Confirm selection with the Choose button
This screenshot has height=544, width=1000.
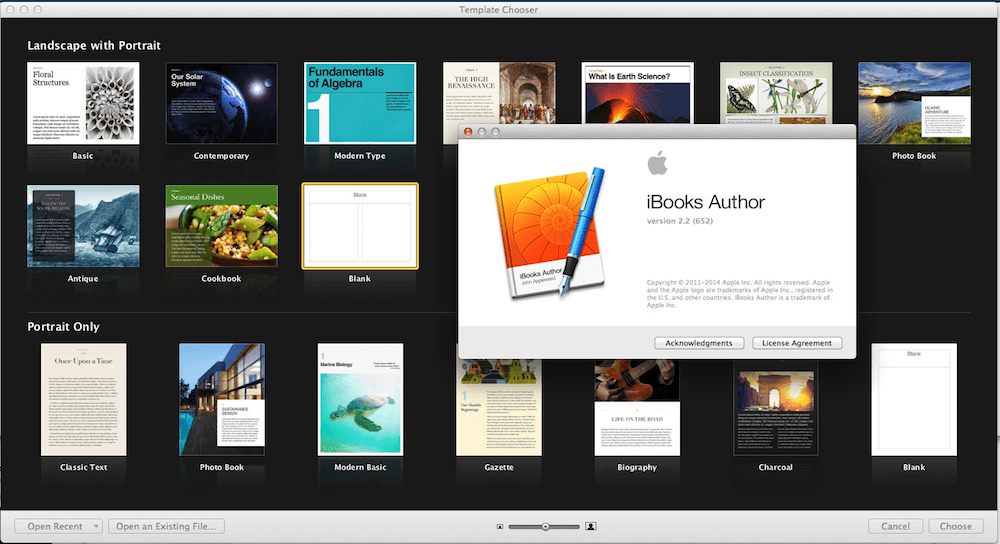955,526
